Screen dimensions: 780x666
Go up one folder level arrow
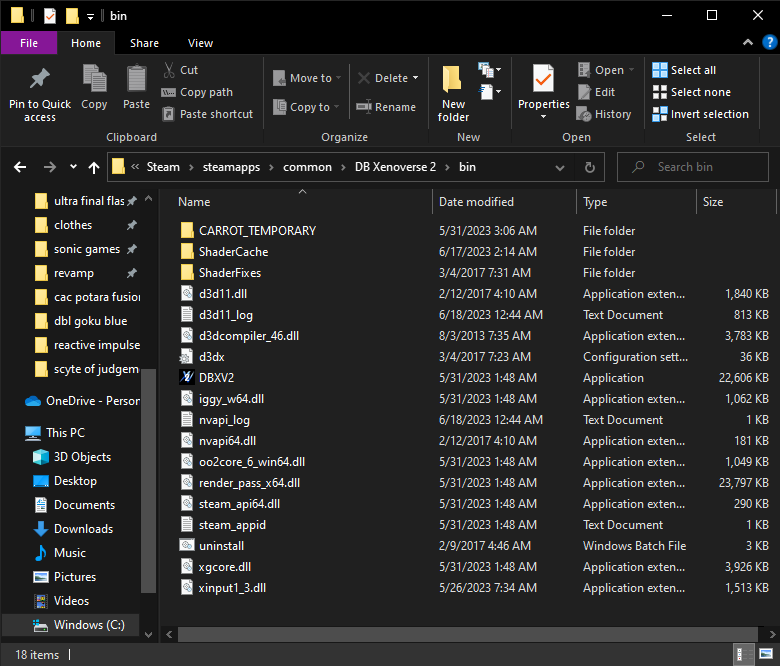tap(94, 167)
